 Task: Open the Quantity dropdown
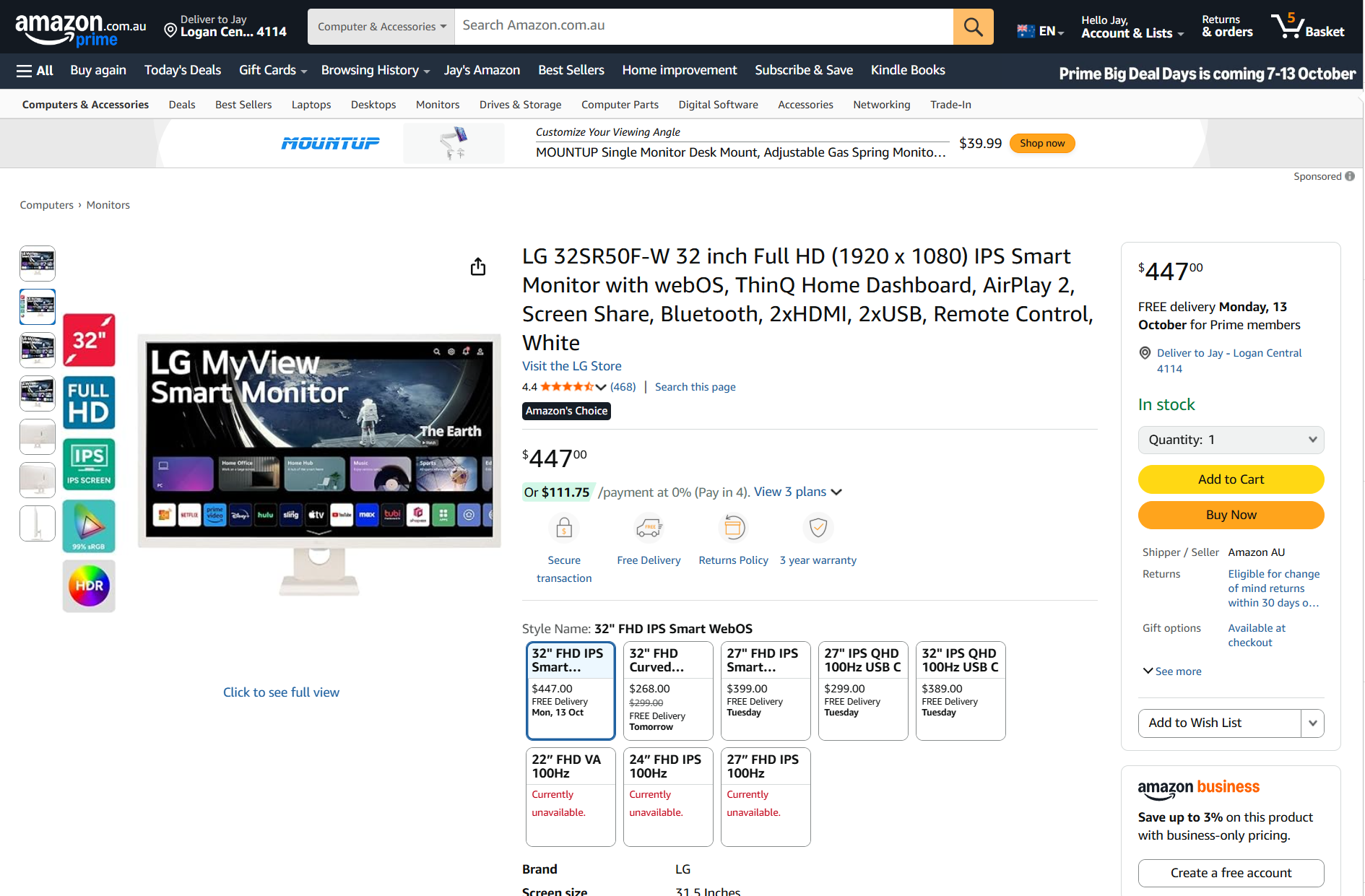(1231, 440)
